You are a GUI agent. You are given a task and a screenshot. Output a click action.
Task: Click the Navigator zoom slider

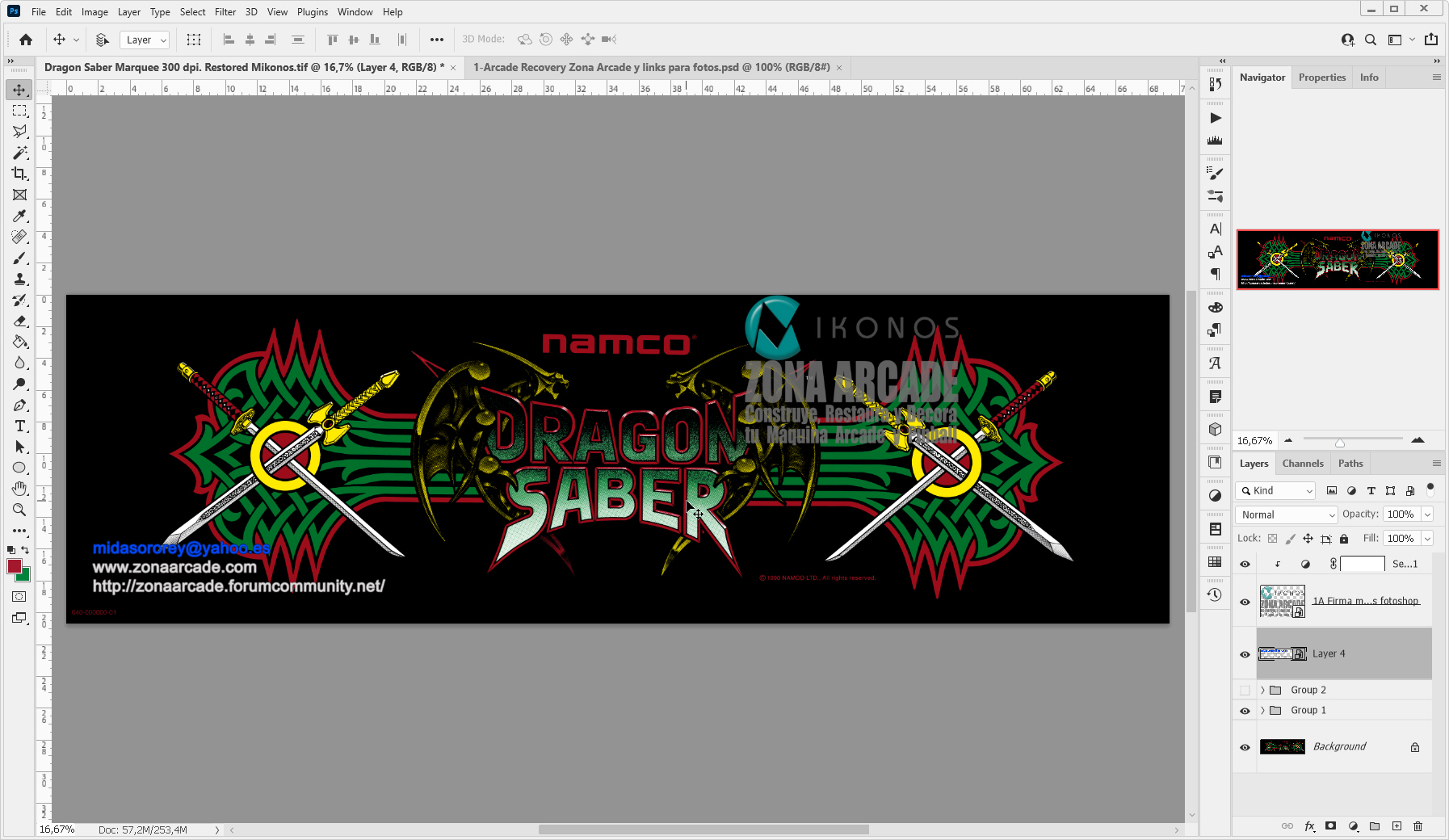tap(1340, 441)
